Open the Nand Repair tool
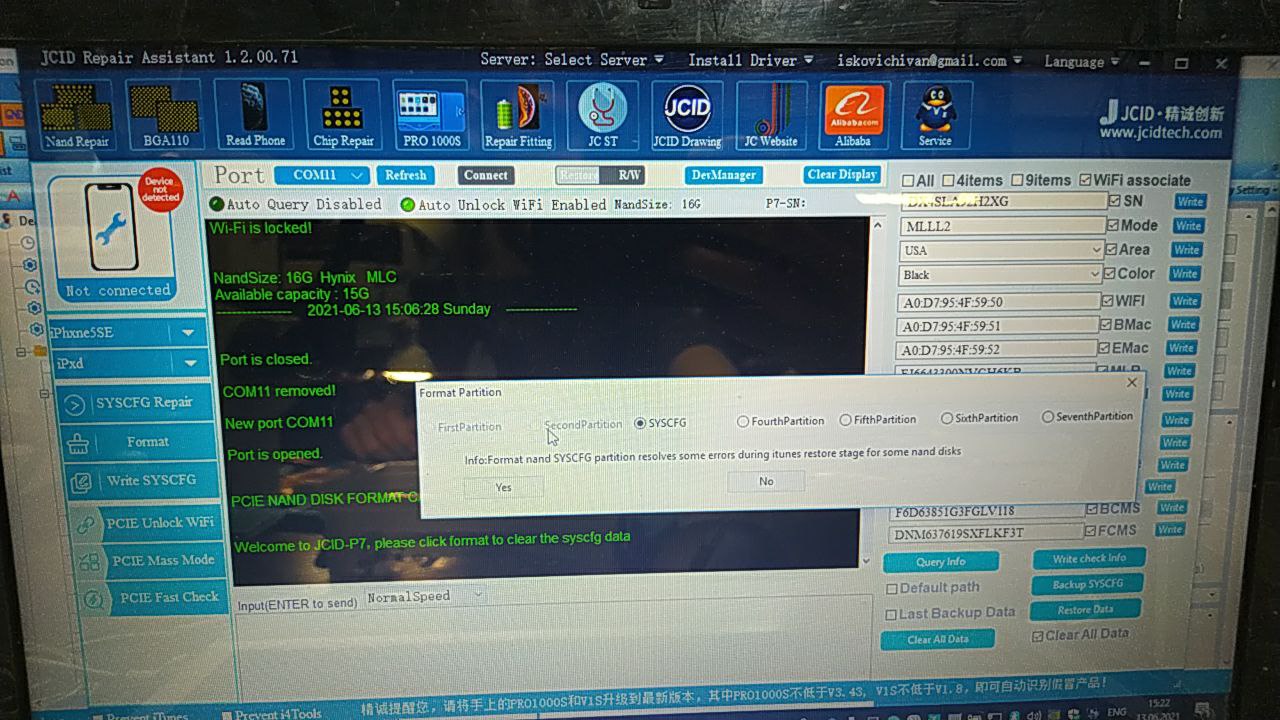 click(x=76, y=115)
